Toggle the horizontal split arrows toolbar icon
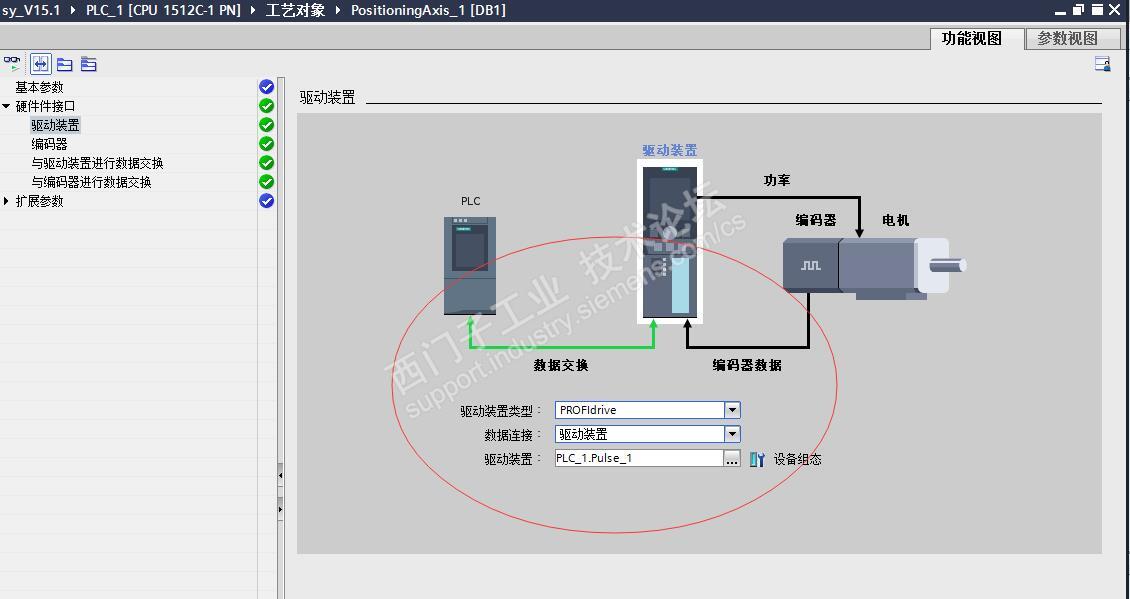 [40, 64]
